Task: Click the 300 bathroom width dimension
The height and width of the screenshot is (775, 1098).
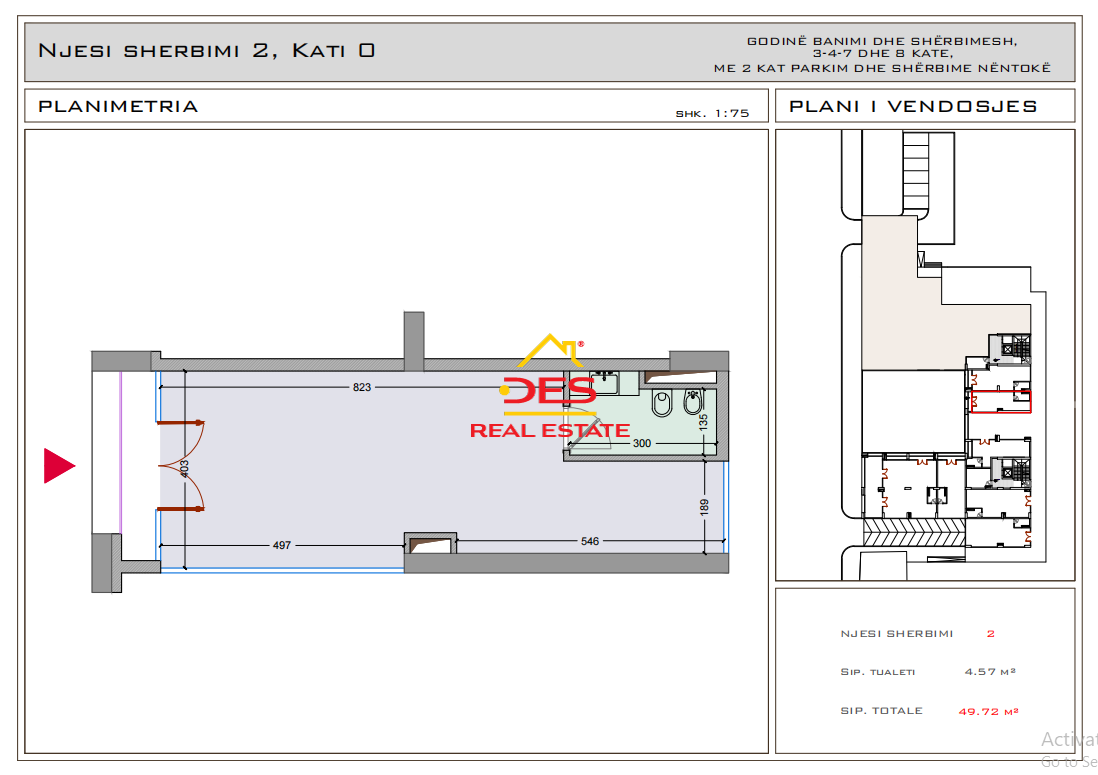Action: [641, 443]
